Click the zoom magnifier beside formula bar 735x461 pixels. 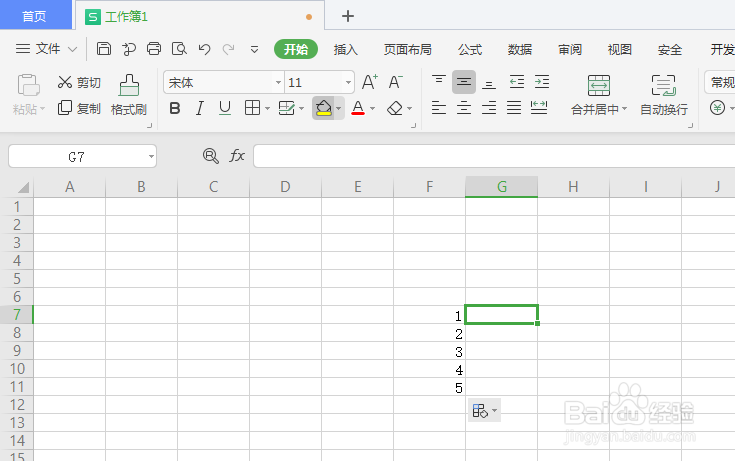pyautogui.click(x=210, y=156)
